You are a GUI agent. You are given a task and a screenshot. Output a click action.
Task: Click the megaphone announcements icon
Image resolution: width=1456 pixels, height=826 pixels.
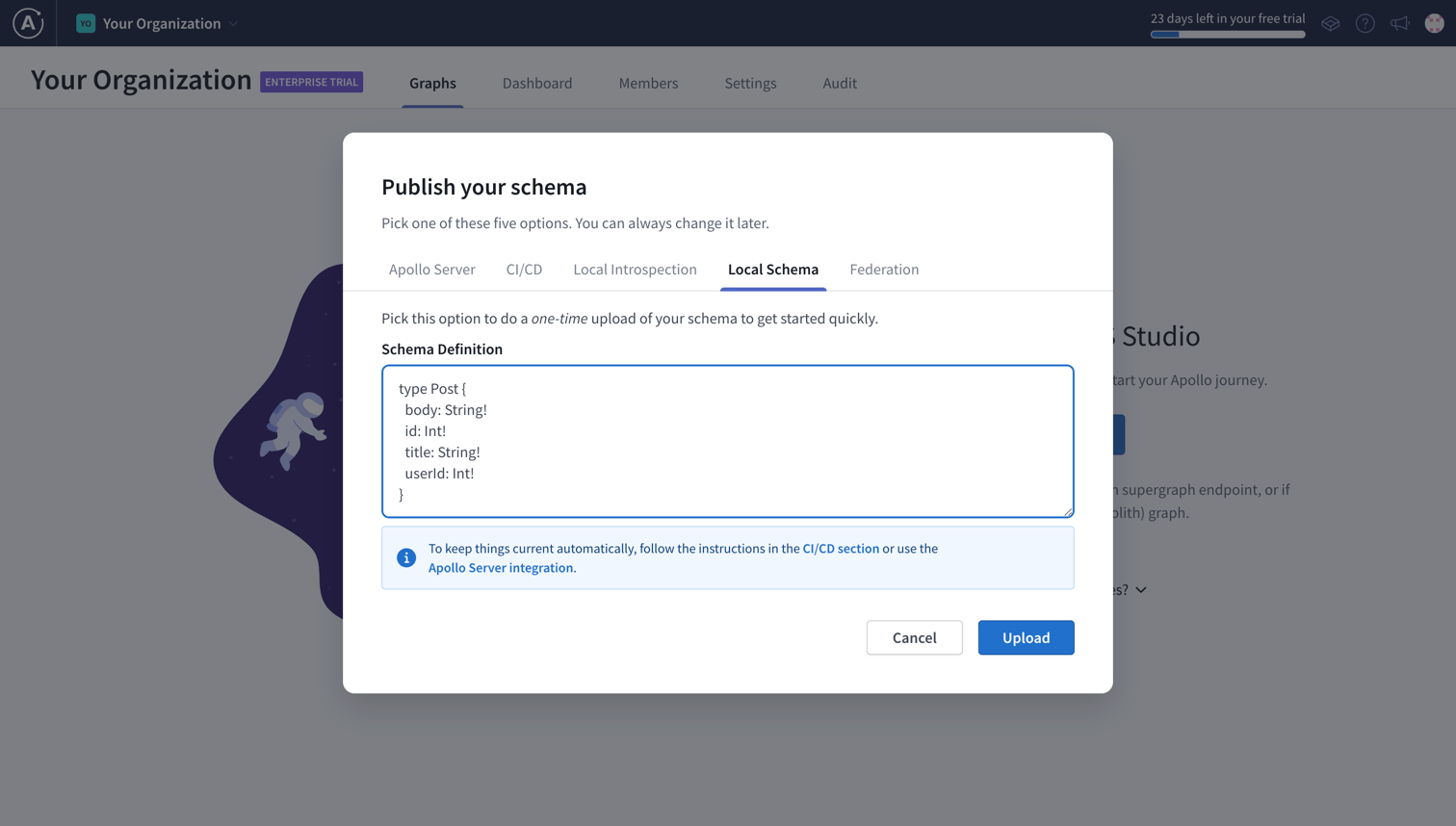click(x=1399, y=23)
